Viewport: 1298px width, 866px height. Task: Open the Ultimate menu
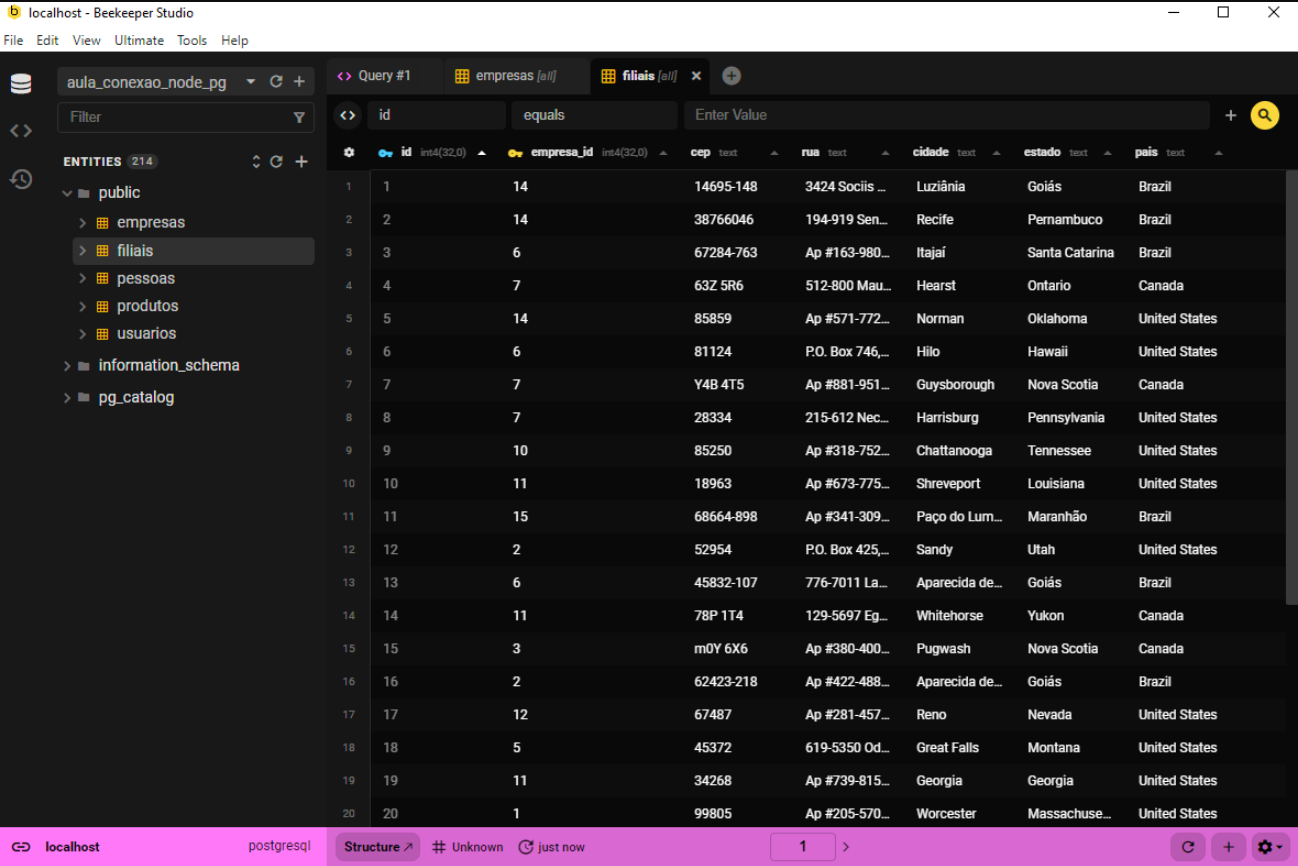pyautogui.click(x=139, y=41)
